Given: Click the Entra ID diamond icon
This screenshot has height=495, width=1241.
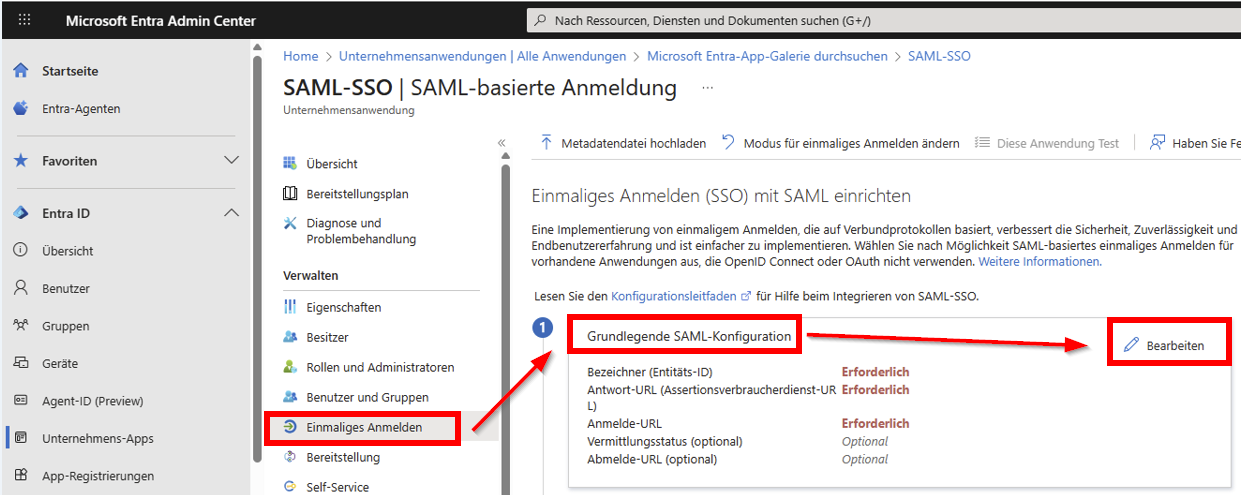Looking at the screenshot, I should coord(20,213).
